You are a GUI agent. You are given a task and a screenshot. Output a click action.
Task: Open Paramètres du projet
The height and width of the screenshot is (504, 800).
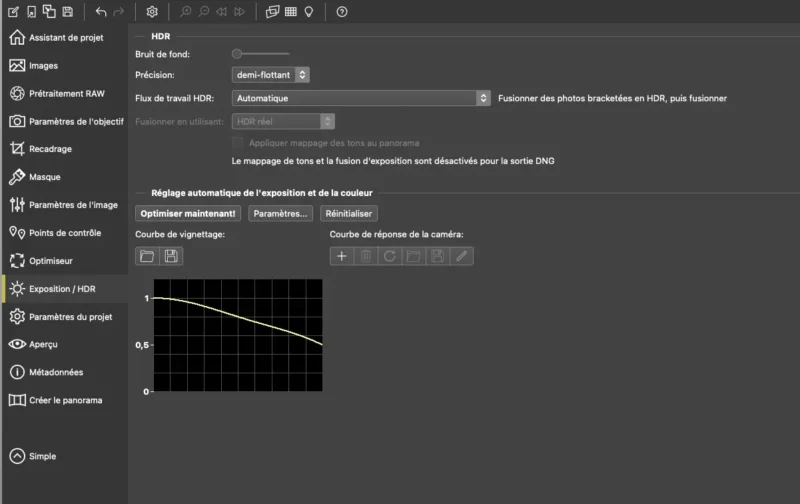65,317
